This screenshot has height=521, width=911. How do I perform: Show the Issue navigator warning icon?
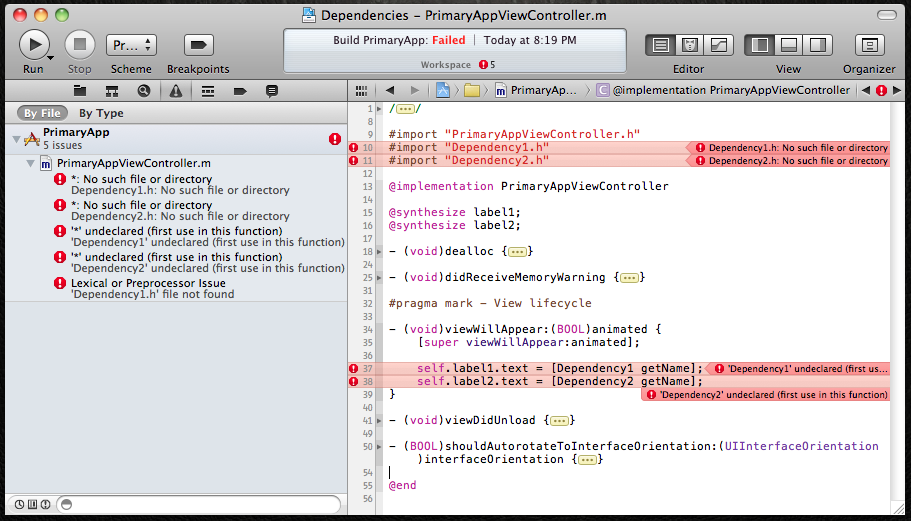click(175, 91)
